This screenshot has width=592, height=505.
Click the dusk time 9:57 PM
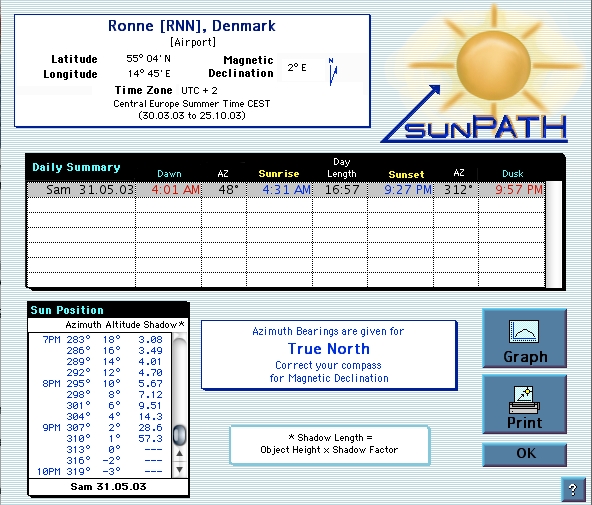point(519,189)
